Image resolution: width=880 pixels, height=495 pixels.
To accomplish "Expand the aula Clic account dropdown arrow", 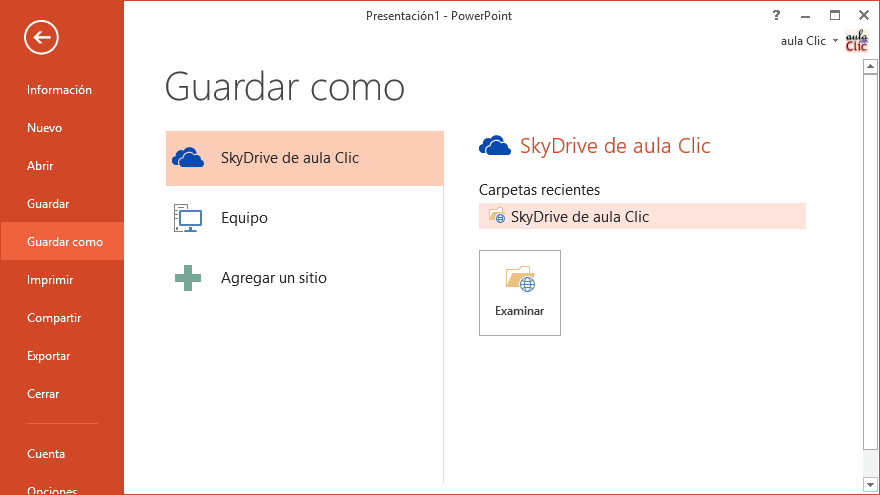I will (x=836, y=41).
